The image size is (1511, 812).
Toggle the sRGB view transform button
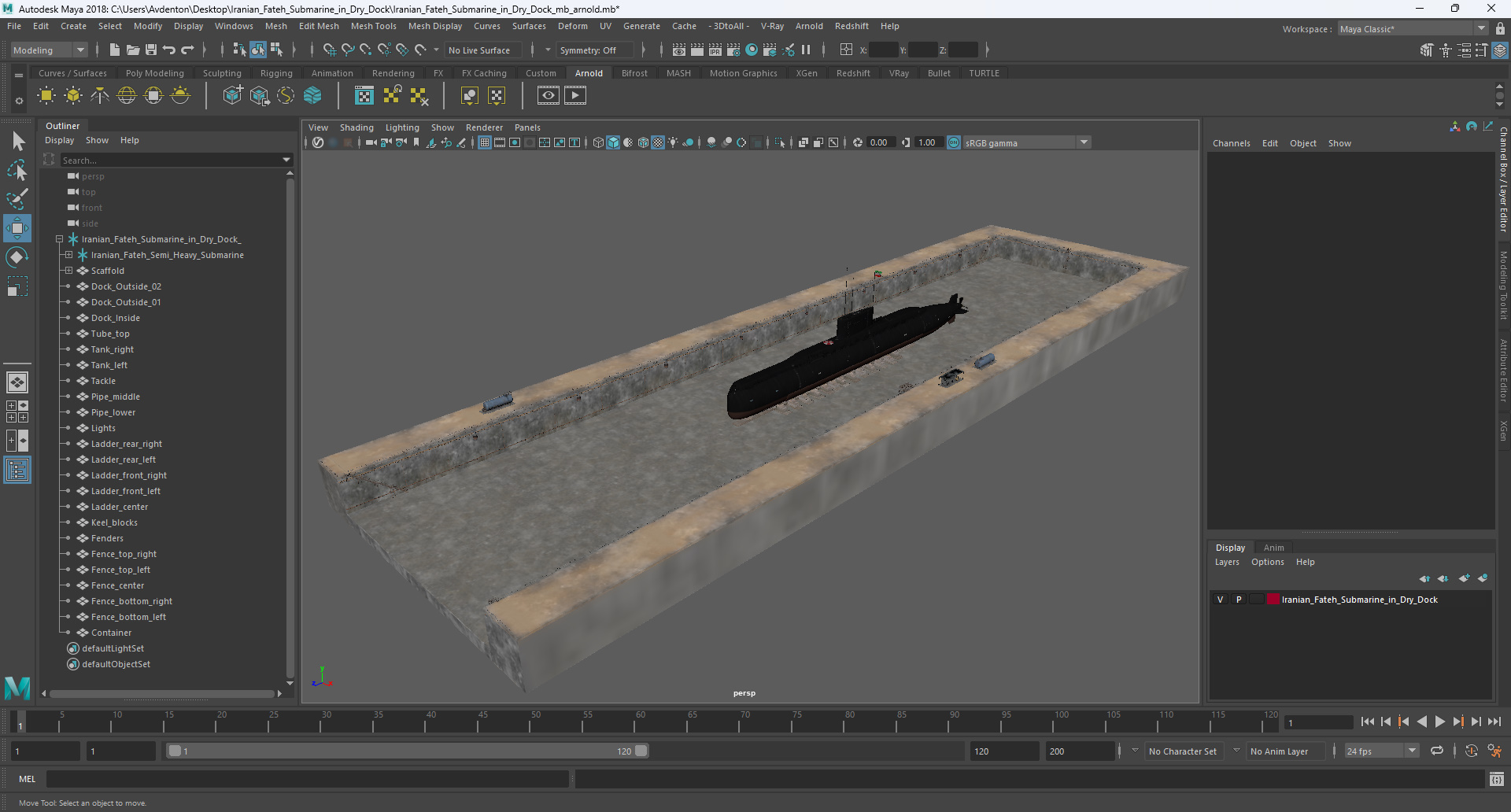[x=954, y=142]
